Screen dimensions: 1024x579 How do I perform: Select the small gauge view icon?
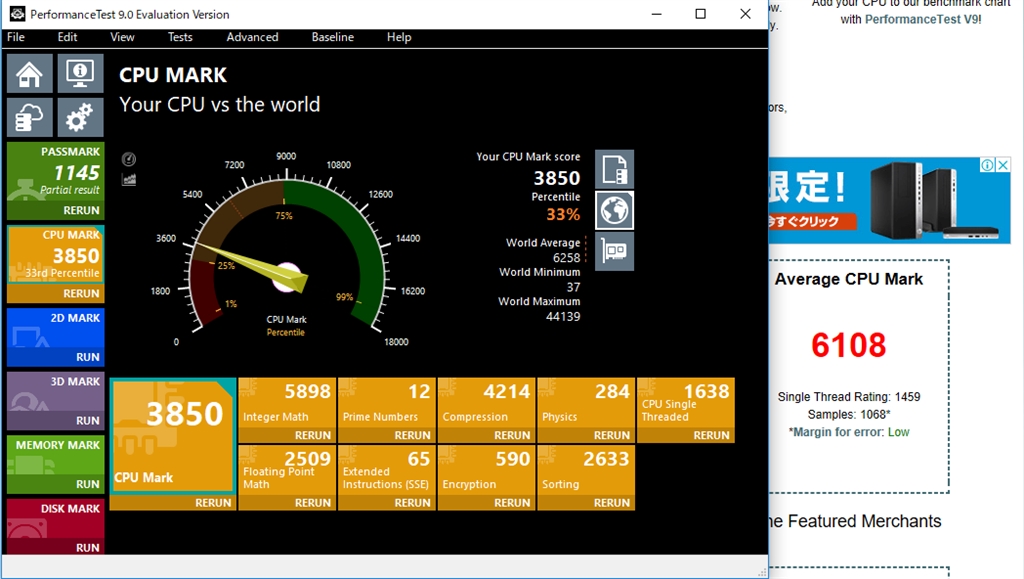tap(129, 160)
